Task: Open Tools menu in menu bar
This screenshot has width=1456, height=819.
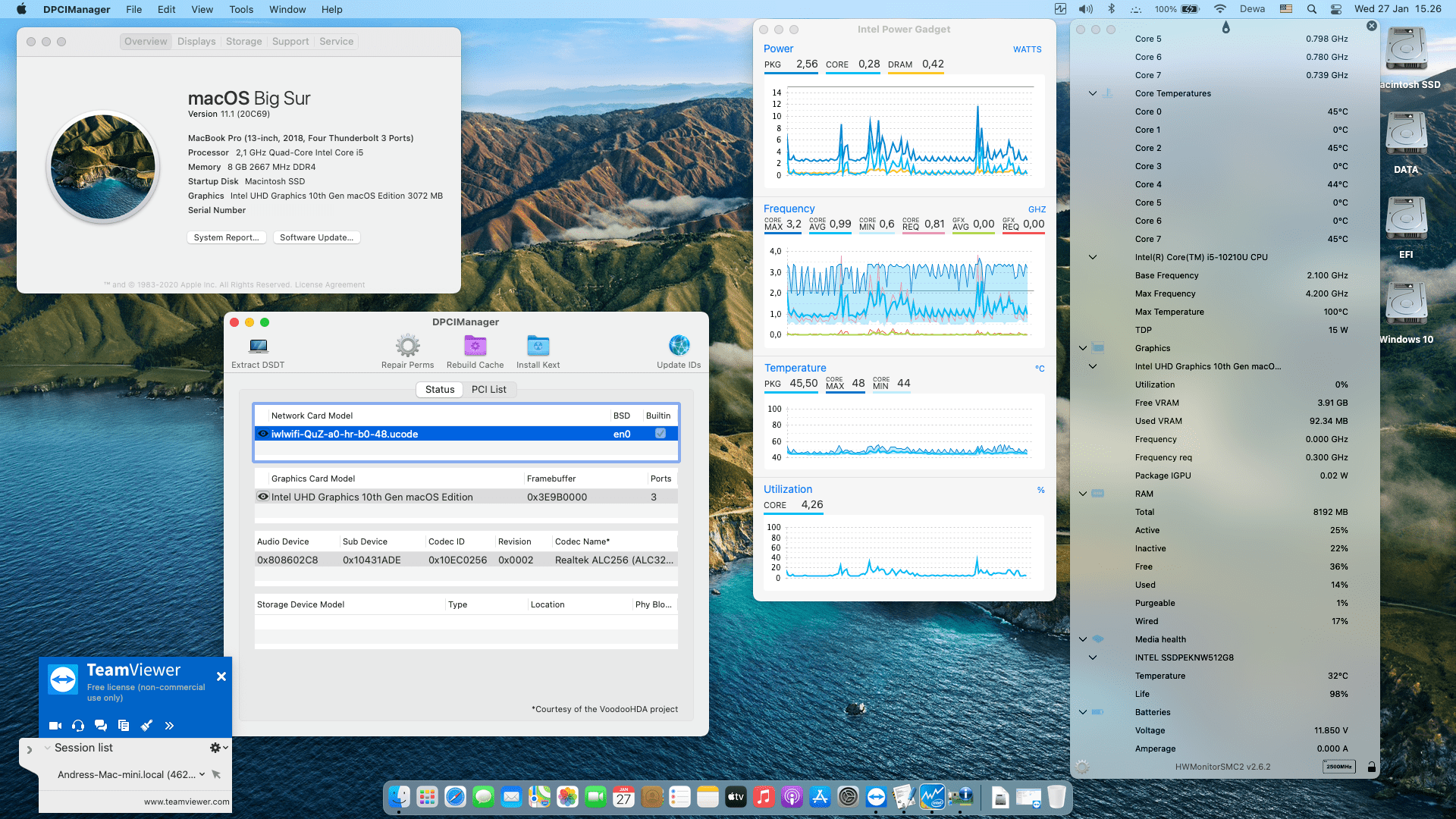Action: tap(241, 9)
